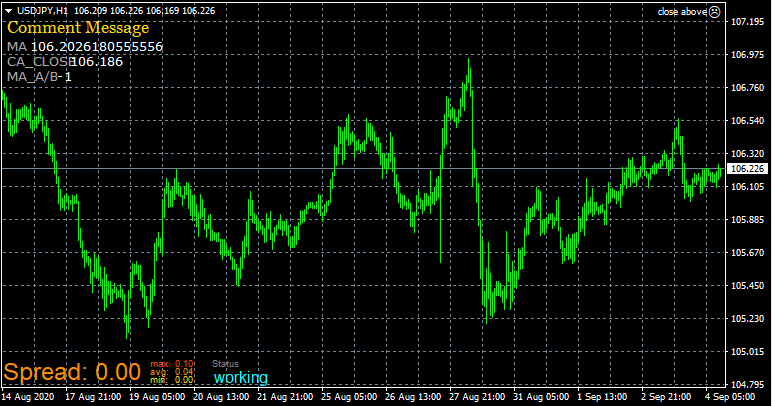Click the USDJPY,H1 symbol title text
Viewport: 772px width, 406px height.
(42, 10)
